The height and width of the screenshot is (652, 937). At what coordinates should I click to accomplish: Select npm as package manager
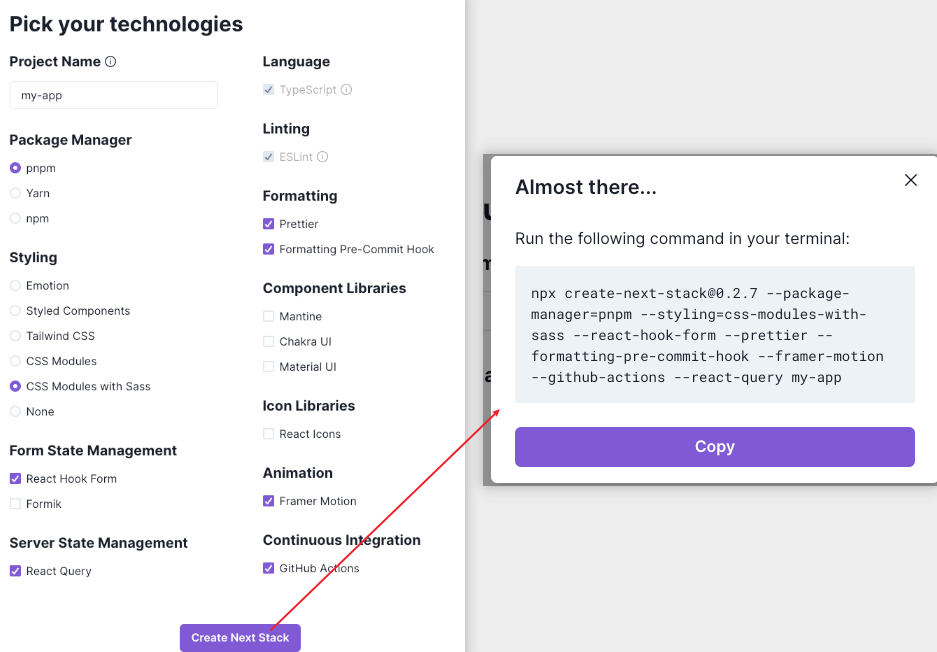(16, 218)
